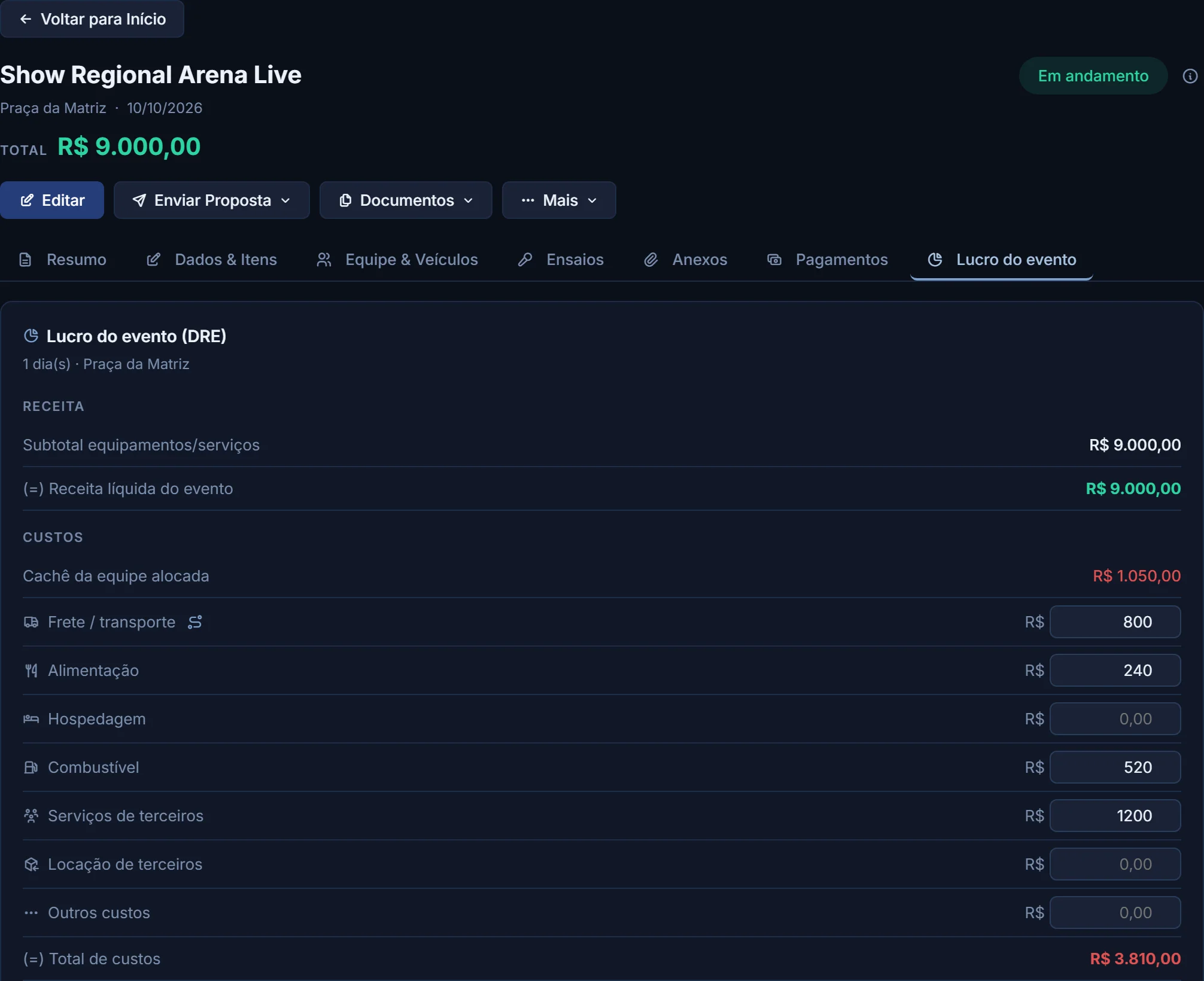Click the ellipsis icon beside Outros custos
The image size is (1204, 981).
pyautogui.click(x=31, y=913)
